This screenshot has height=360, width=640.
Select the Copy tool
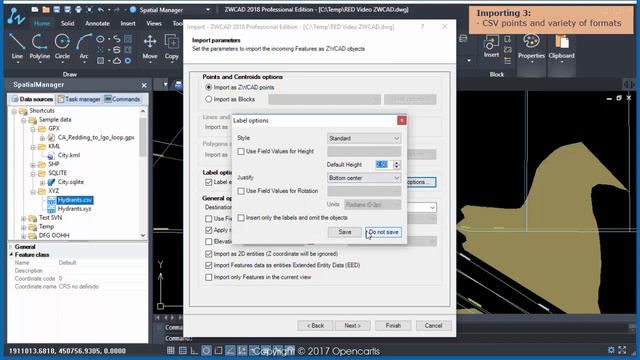click(x=171, y=47)
